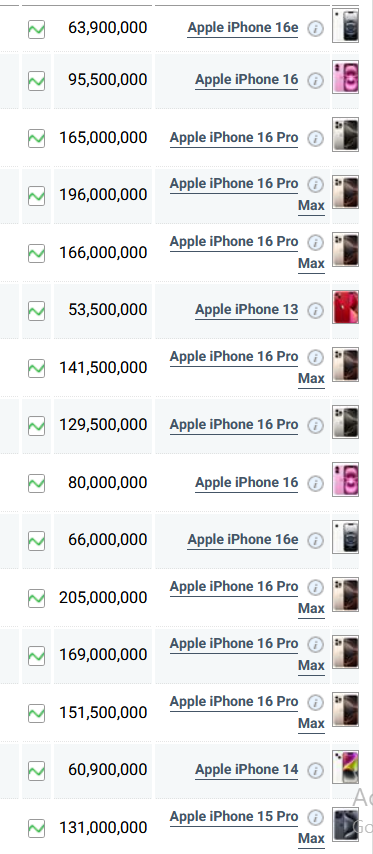Open chart icon beside 205,000,000 price

(x=36, y=599)
